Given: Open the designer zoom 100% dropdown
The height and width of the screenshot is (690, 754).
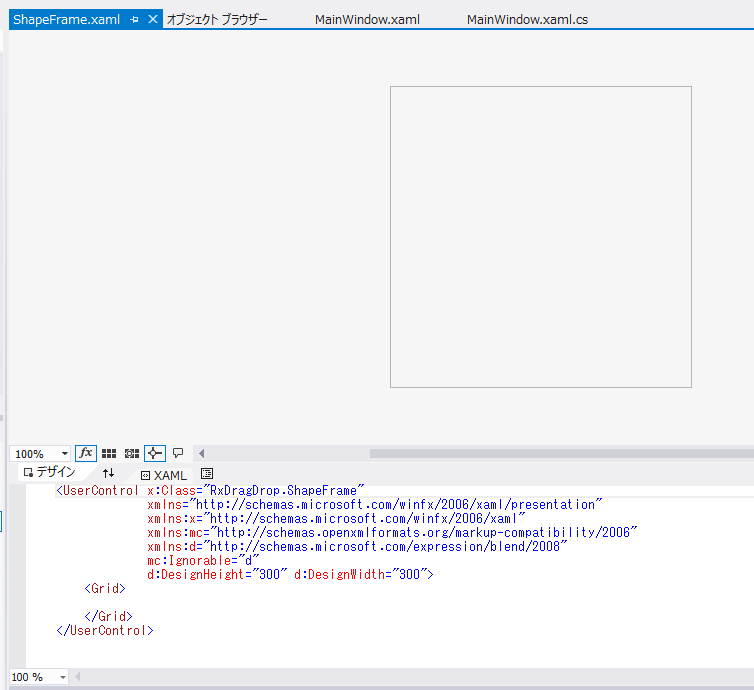Looking at the screenshot, I should click(64, 453).
